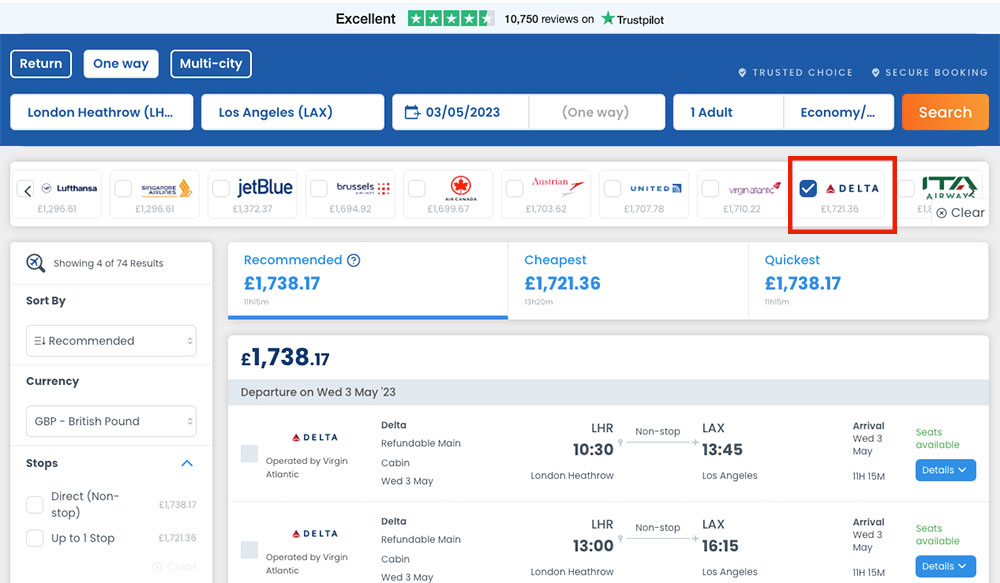The image size is (1000, 583).
Task: Open the Sort By Recommended dropdown
Action: point(111,341)
